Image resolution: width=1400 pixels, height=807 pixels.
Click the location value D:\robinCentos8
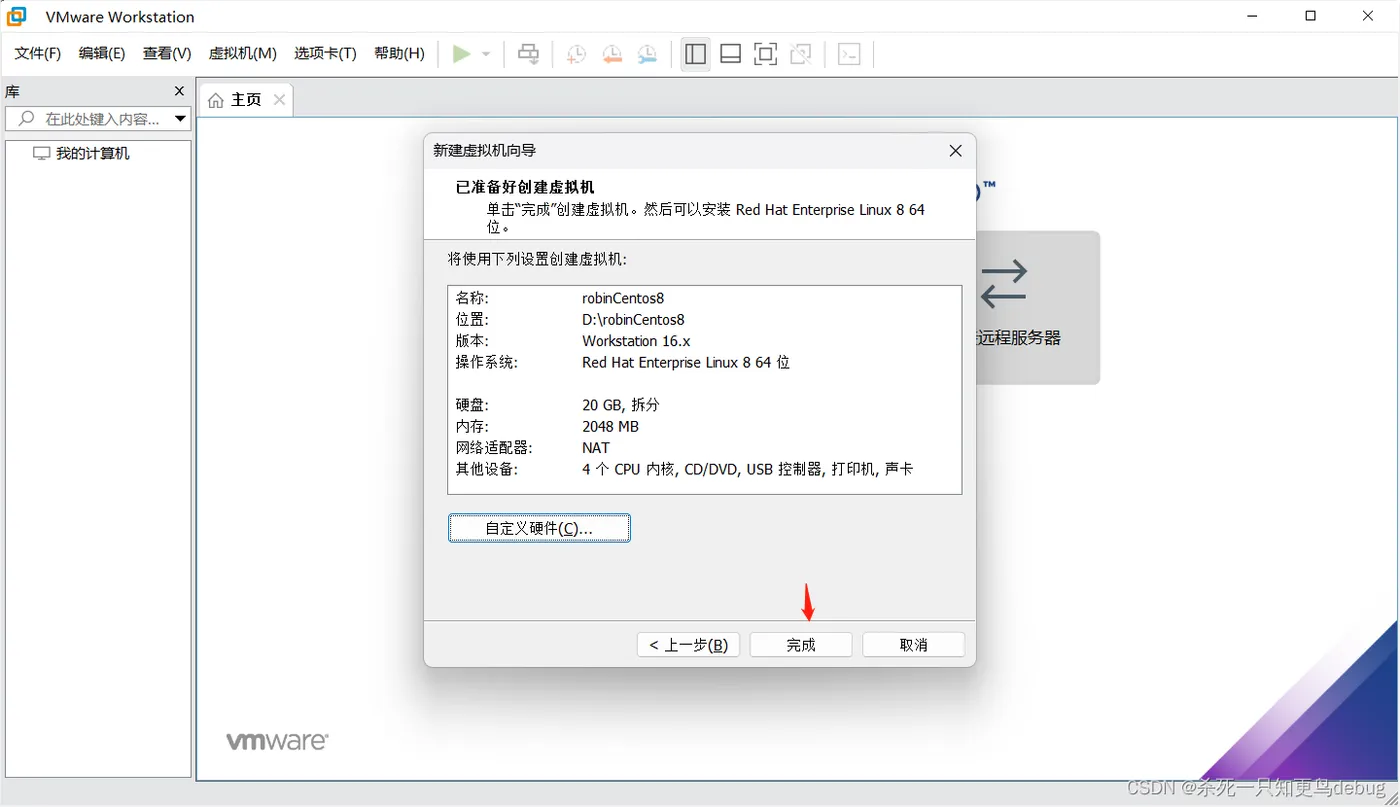click(x=633, y=320)
